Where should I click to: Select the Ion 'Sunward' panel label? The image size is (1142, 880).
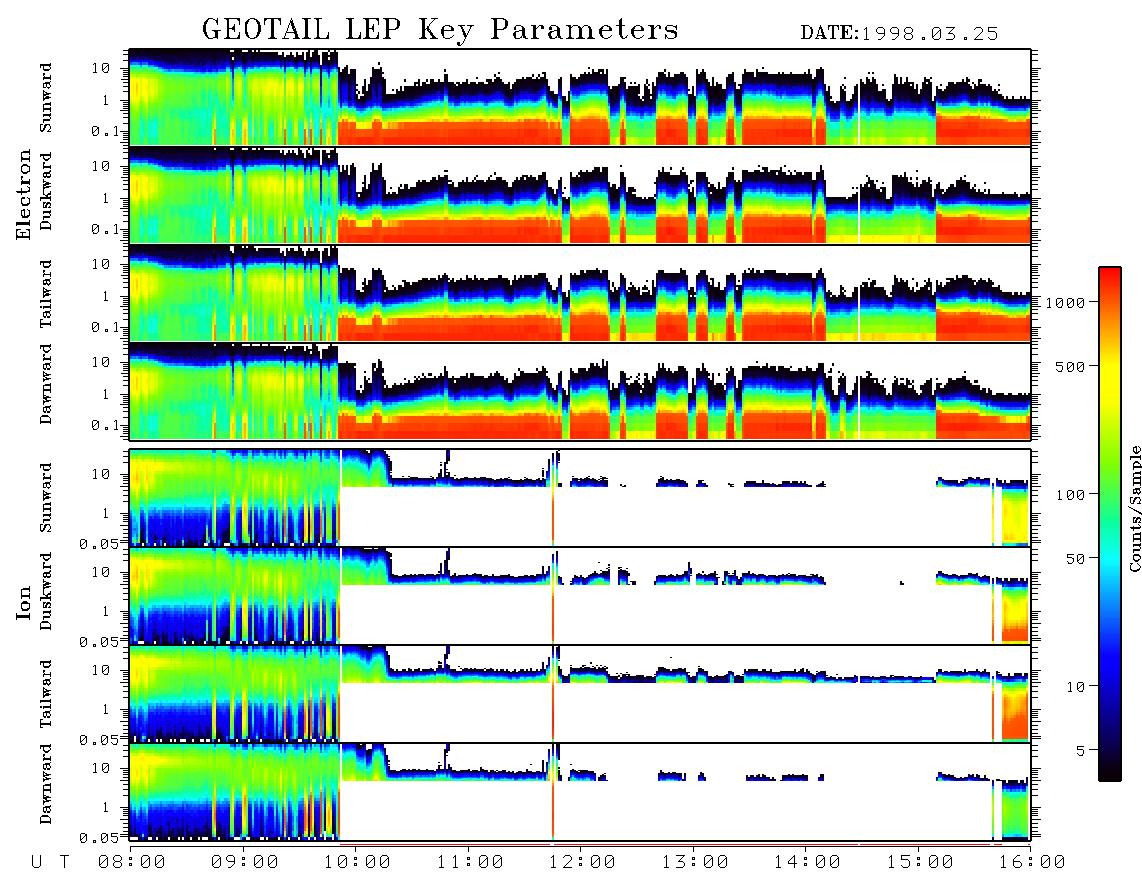point(46,497)
